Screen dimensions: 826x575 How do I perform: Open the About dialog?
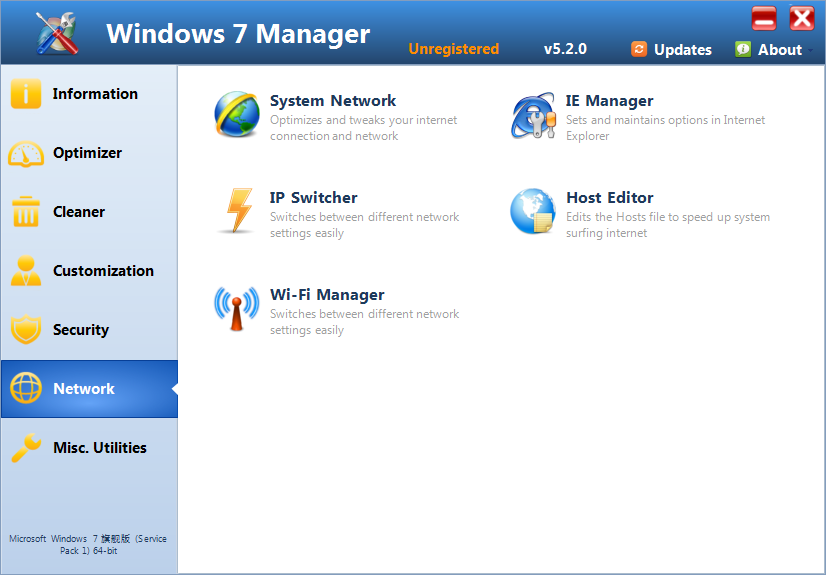(x=768, y=49)
